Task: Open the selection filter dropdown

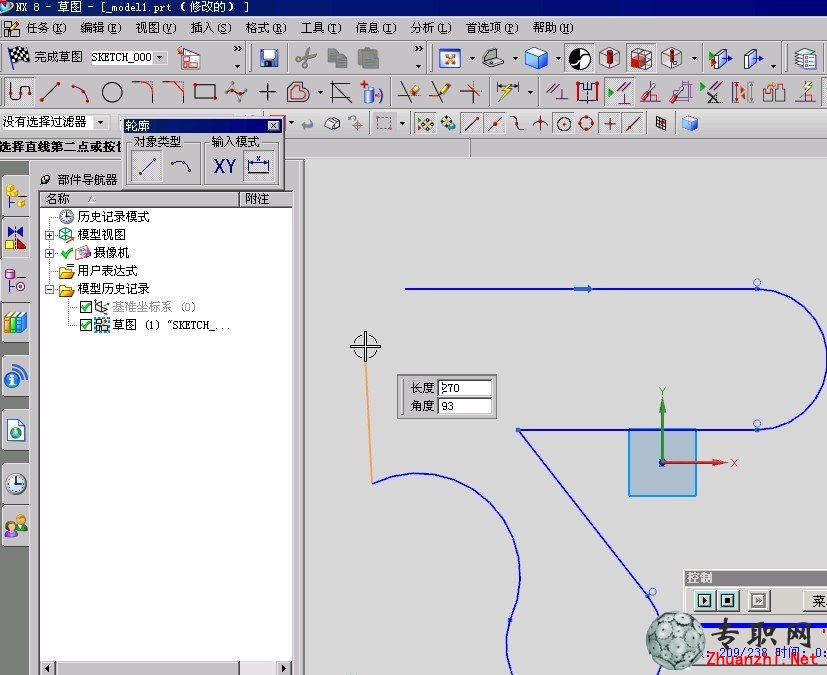Action: (x=100, y=123)
